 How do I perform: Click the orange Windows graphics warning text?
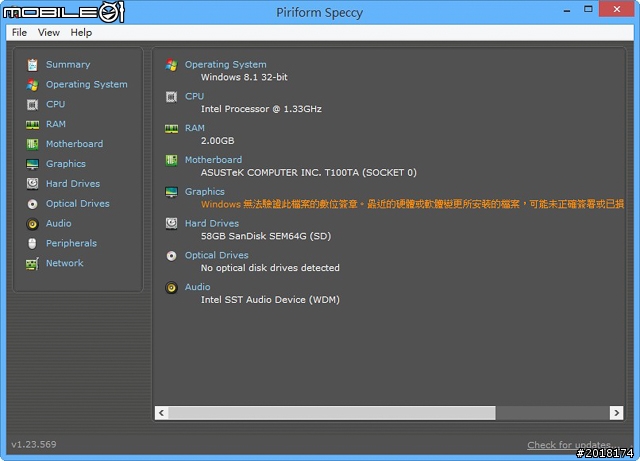tap(412, 204)
